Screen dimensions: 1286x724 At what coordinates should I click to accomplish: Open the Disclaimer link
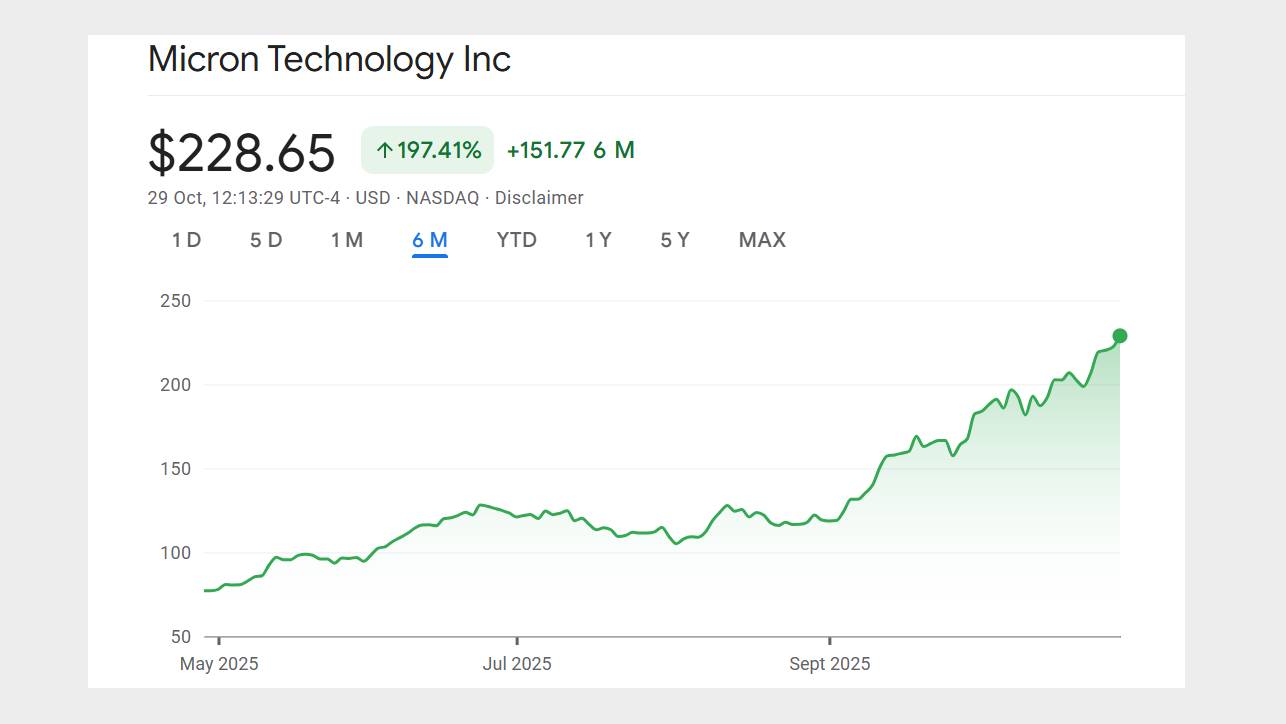pos(540,198)
